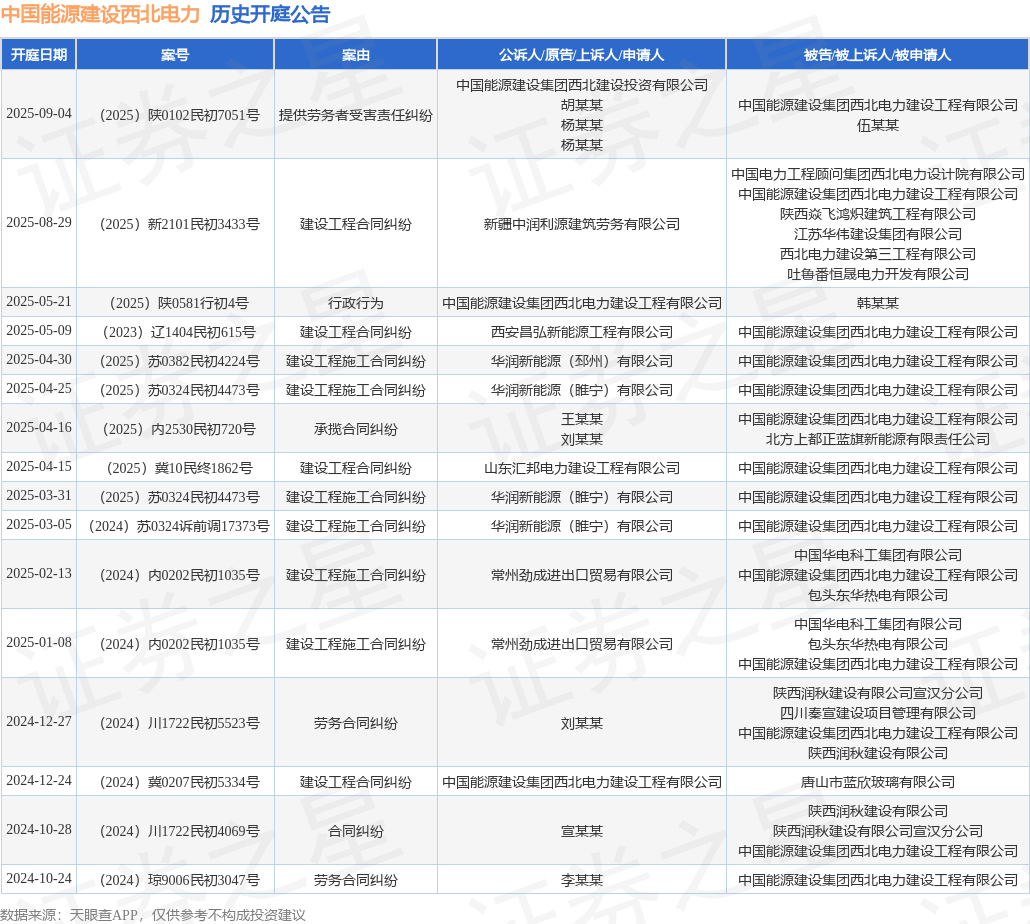Click plaintiff name 李某某

[581, 879]
